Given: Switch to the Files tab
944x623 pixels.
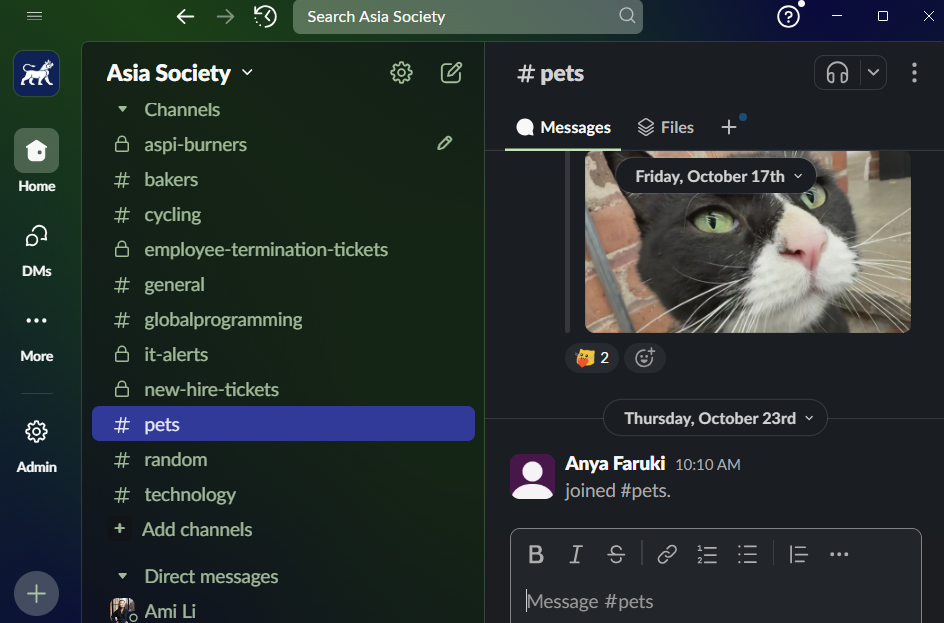Looking at the screenshot, I should coord(665,127).
